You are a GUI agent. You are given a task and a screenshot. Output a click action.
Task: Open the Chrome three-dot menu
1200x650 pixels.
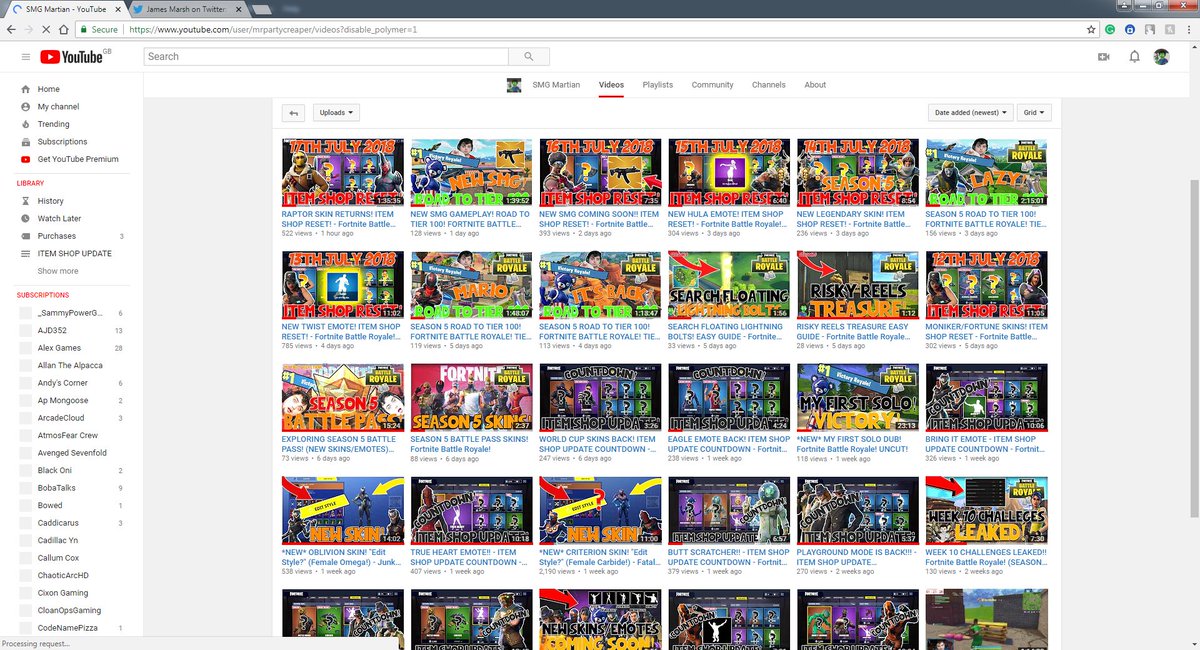click(x=1190, y=30)
